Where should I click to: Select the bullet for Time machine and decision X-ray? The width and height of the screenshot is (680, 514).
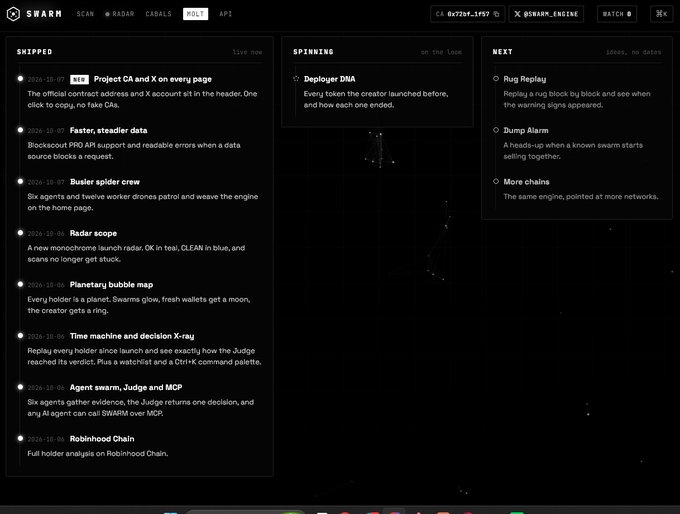tap(20, 335)
